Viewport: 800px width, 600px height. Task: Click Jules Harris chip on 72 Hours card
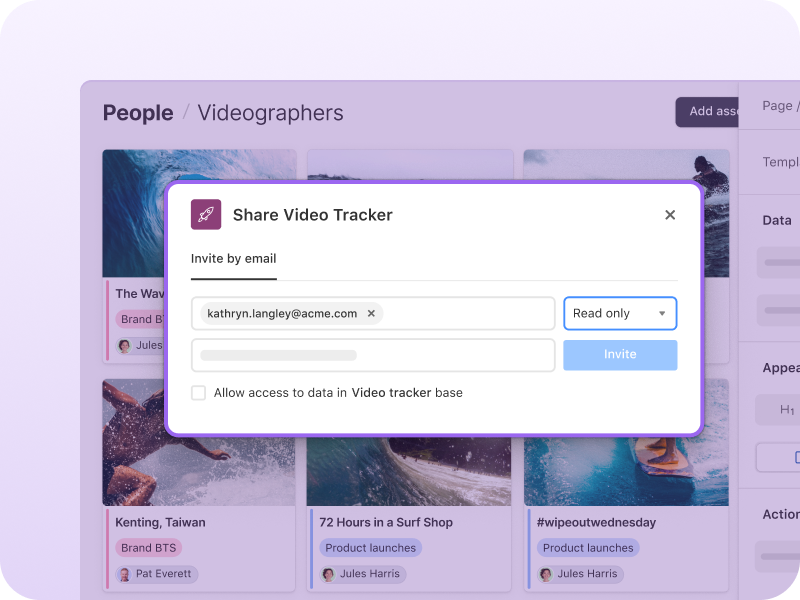point(363,574)
